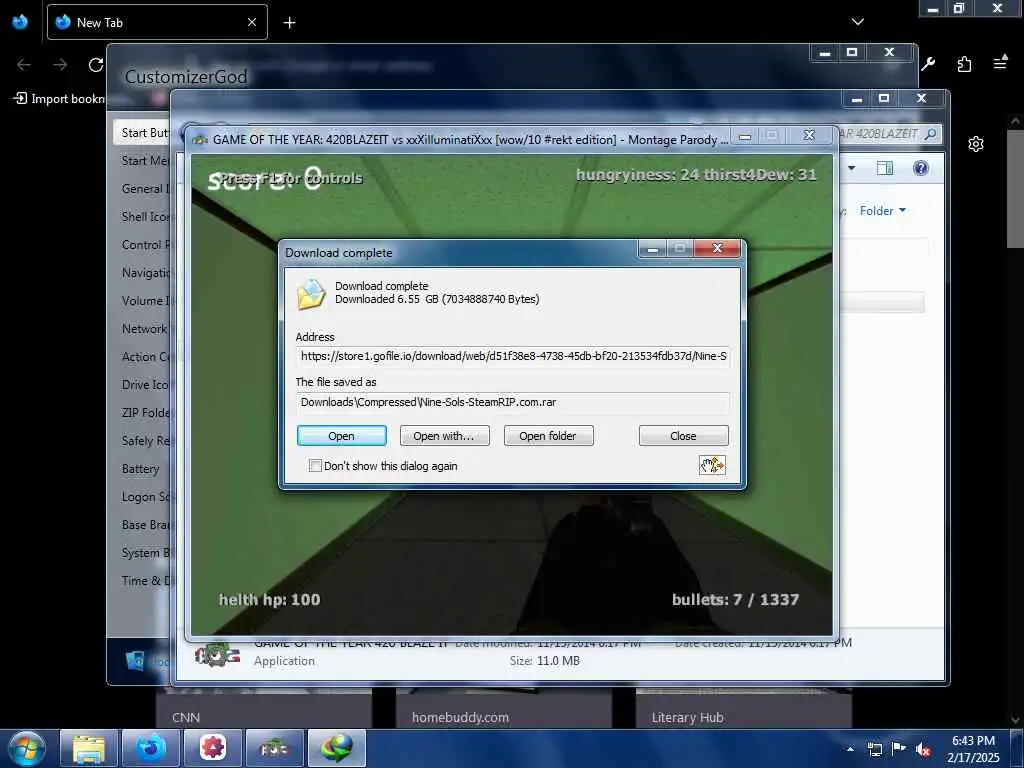Open Firefox hamburger application menu
The width and height of the screenshot is (1024, 768).
(1000, 63)
